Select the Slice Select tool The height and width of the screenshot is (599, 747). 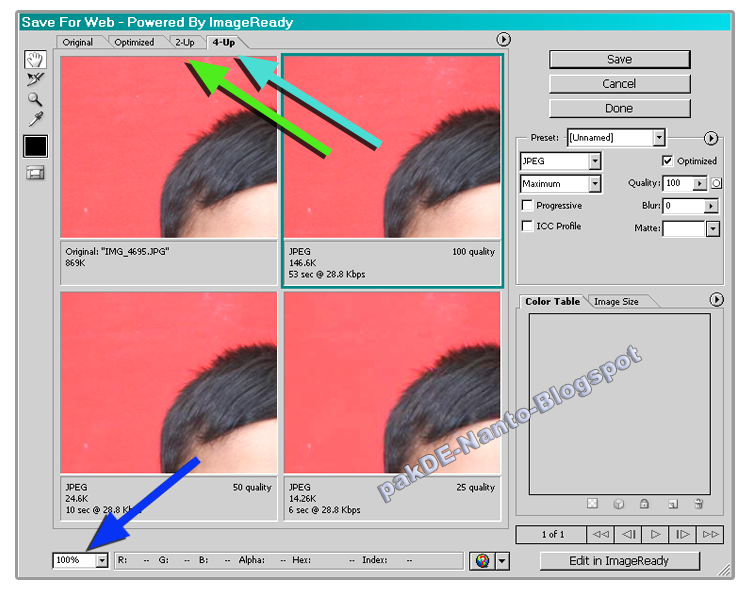point(35,79)
